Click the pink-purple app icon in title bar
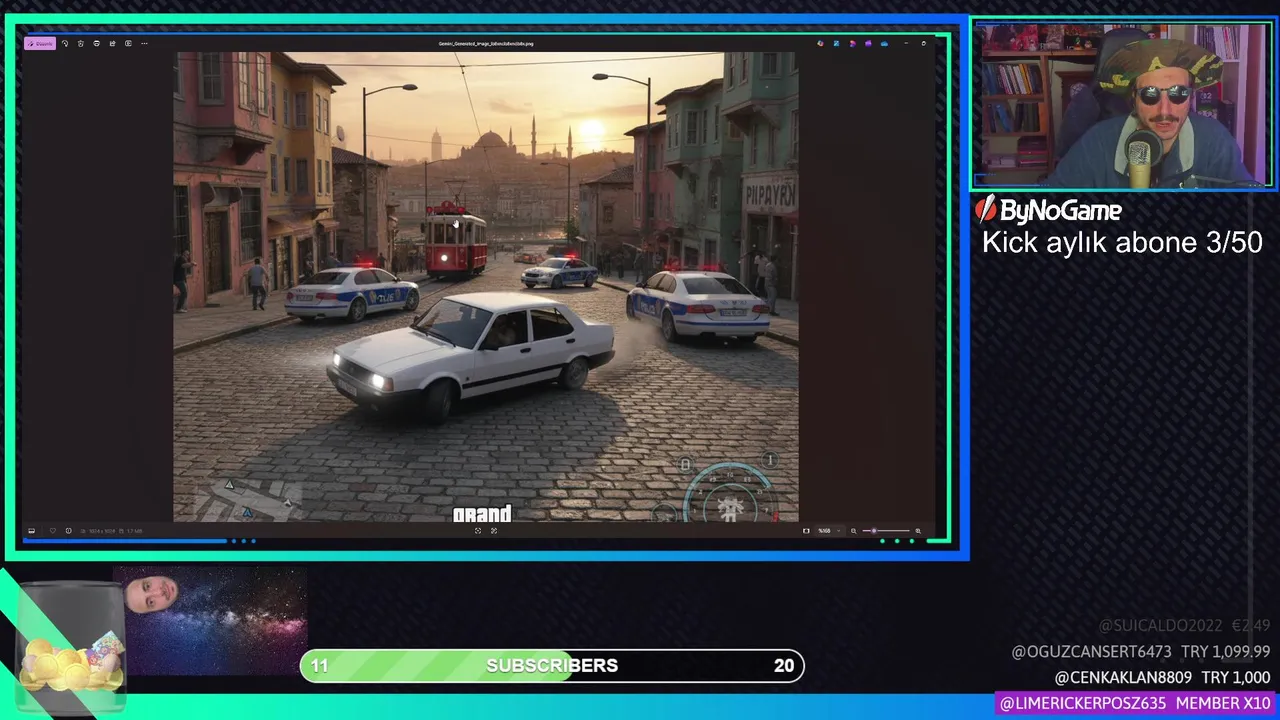 pos(852,43)
